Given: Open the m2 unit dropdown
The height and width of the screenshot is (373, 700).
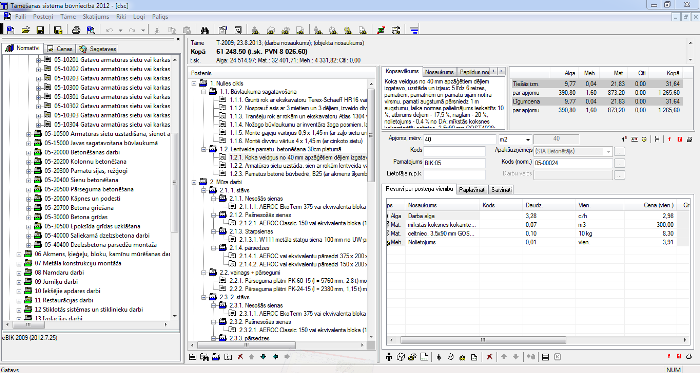Looking at the screenshot, I should click(x=528, y=140).
